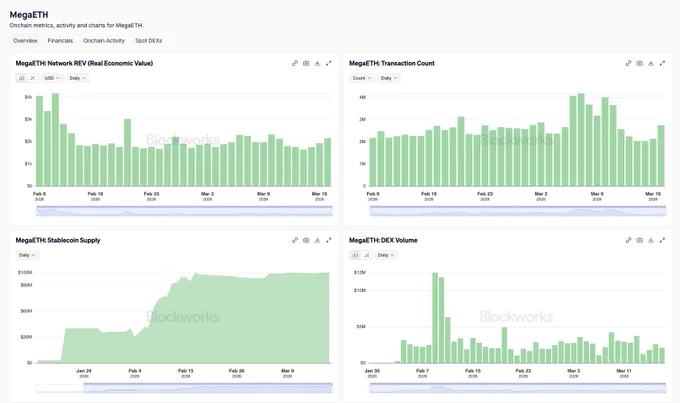Click the $12M axis label on DEX Volume
The width and height of the screenshot is (680, 403).
tap(360, 272)
